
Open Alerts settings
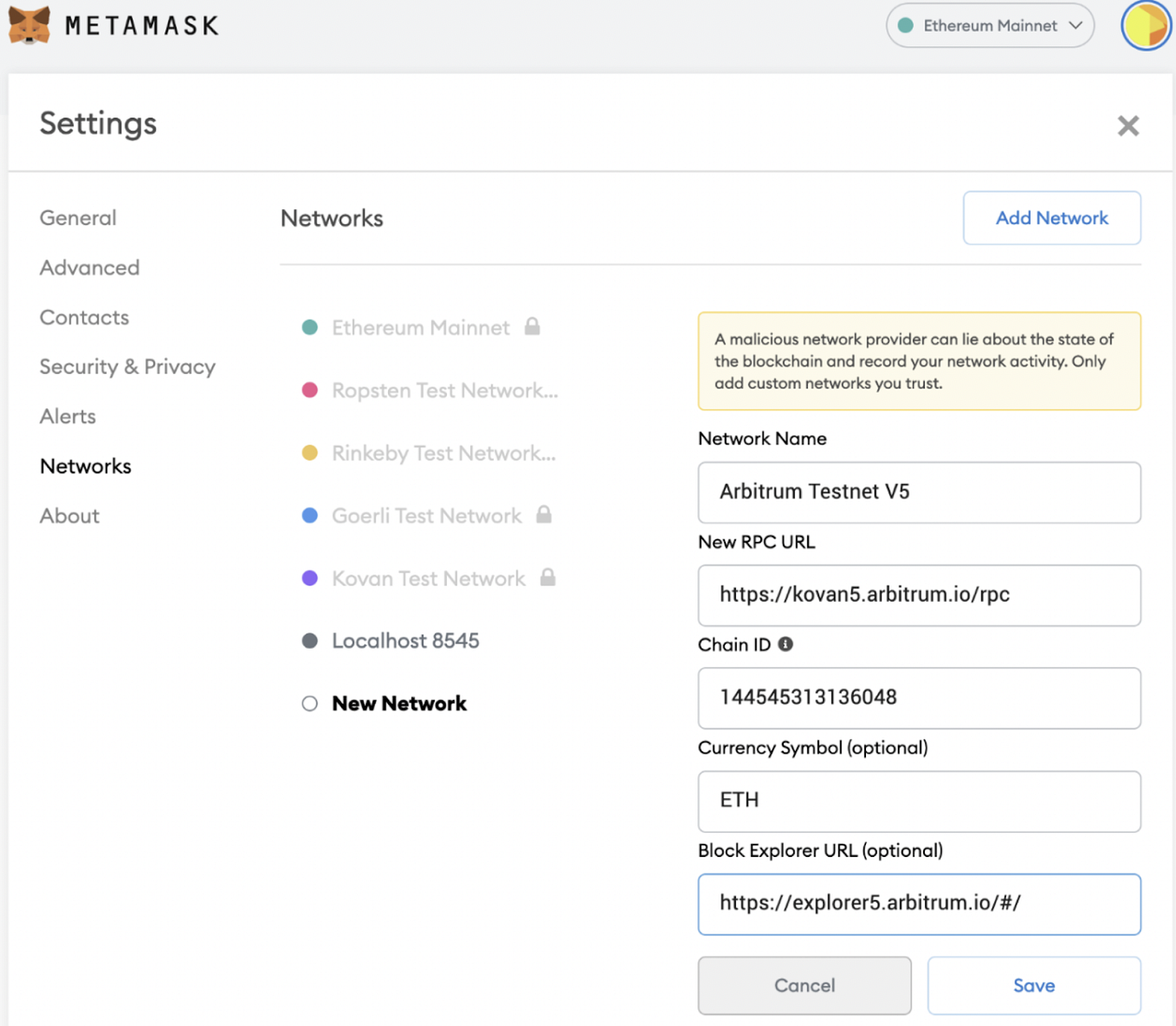pyautogui.click(x=68, y=417)
